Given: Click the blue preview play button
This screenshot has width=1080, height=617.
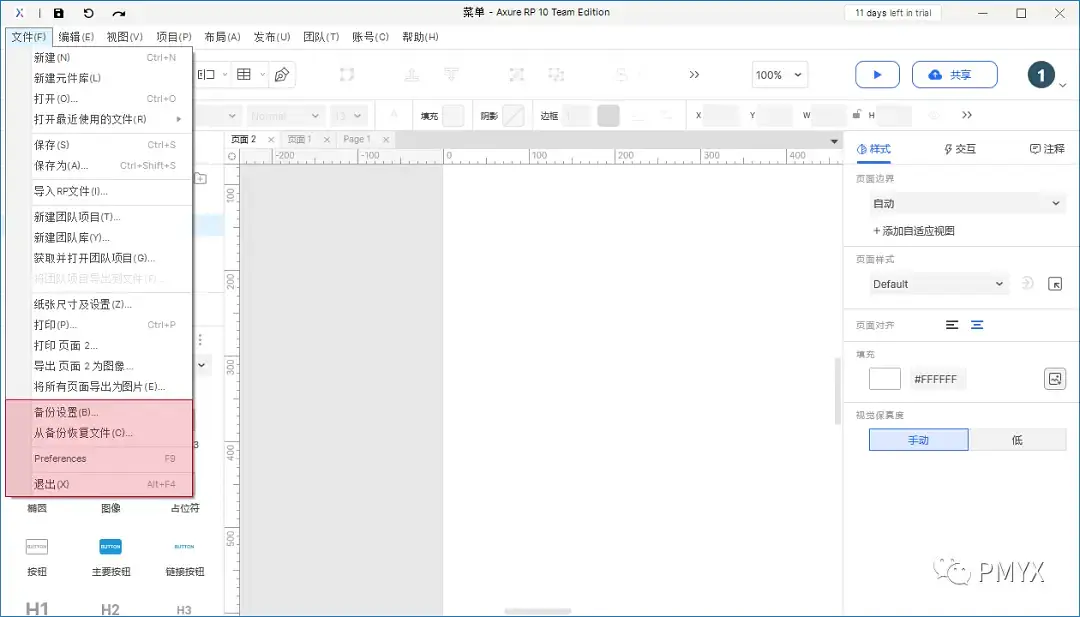Looking at the screenshot, I should point(877,74).
